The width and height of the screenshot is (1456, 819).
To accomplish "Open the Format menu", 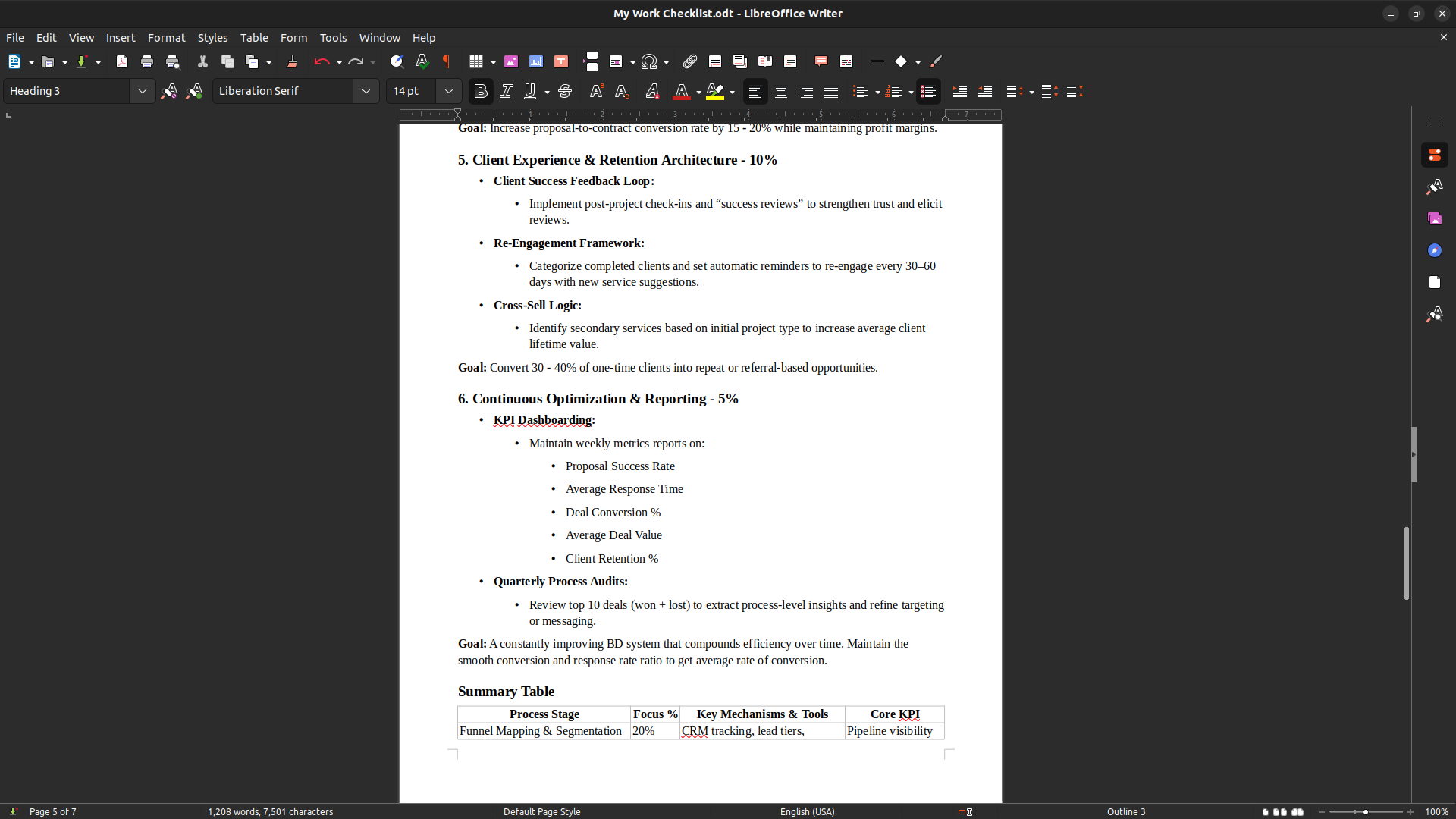I will pos(166,38).
